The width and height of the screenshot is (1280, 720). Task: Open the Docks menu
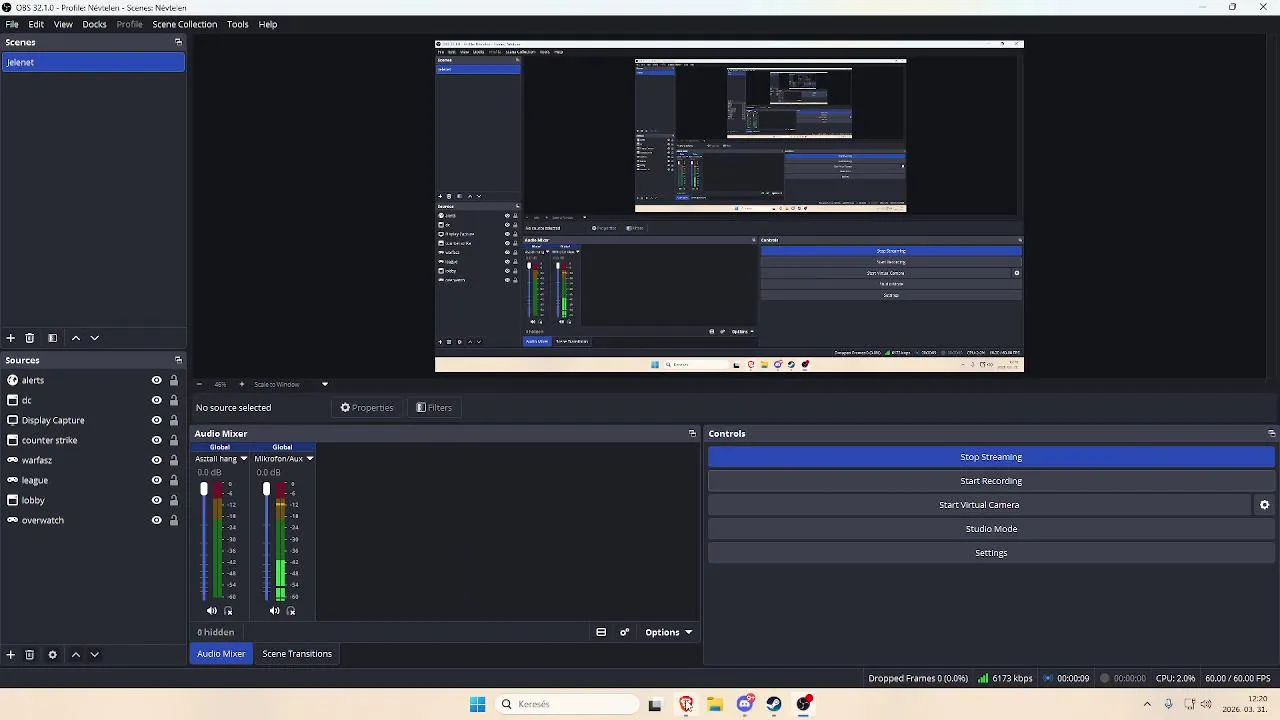tap(94, 24)
